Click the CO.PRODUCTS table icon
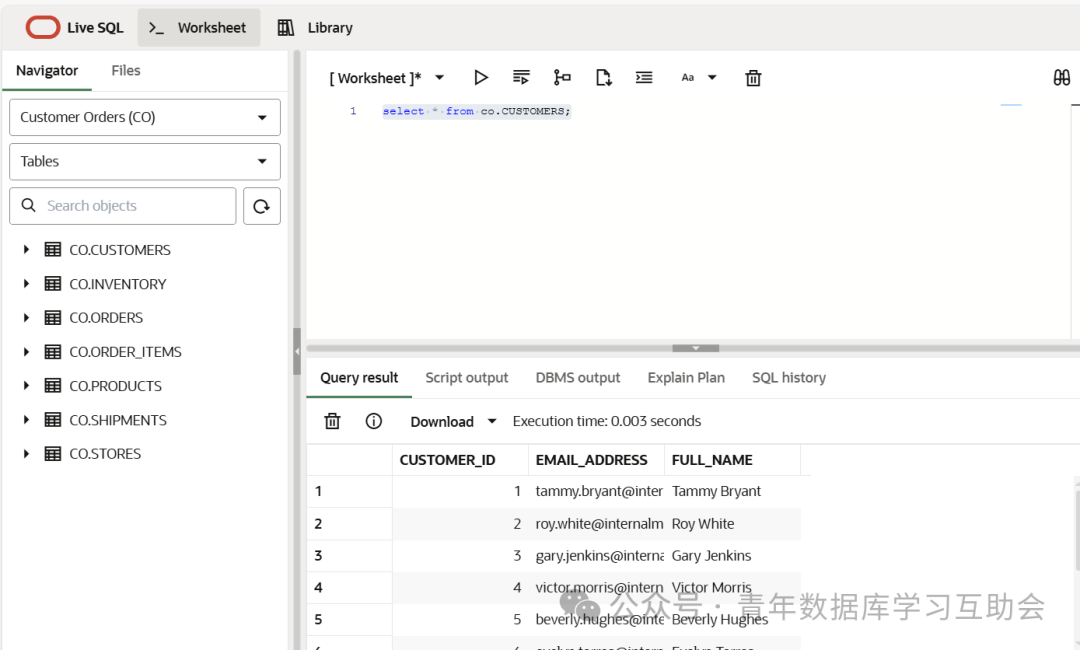 52,386
